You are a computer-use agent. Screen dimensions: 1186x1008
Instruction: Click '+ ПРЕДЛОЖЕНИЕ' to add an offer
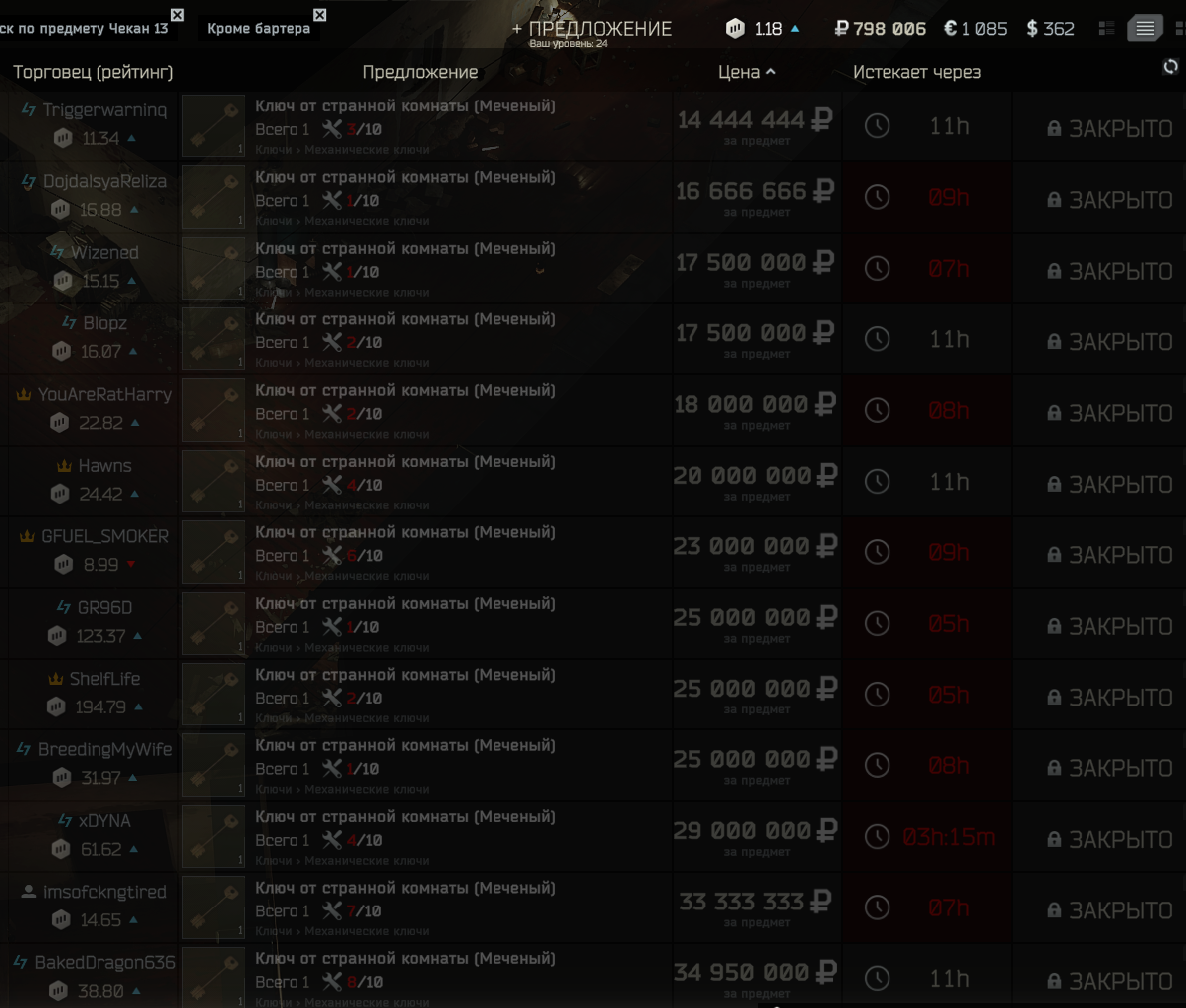click(x=591, y=29)
